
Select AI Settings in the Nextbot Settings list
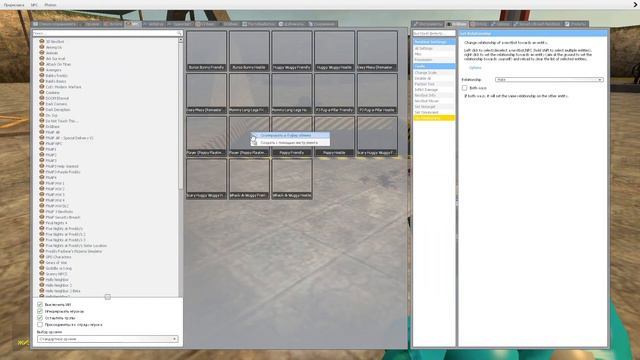pyautogui.click(x=434, y=48)
